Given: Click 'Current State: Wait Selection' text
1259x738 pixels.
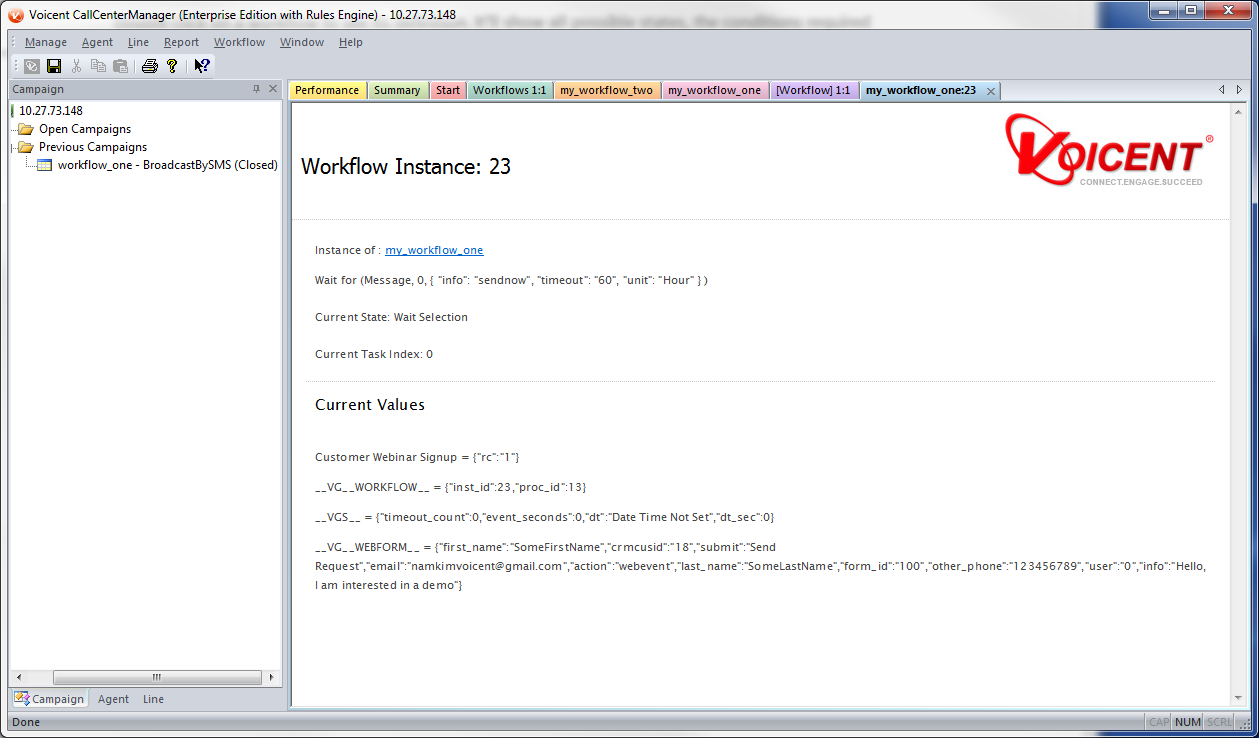Looking at the screenshot, I should pos(391,317).
